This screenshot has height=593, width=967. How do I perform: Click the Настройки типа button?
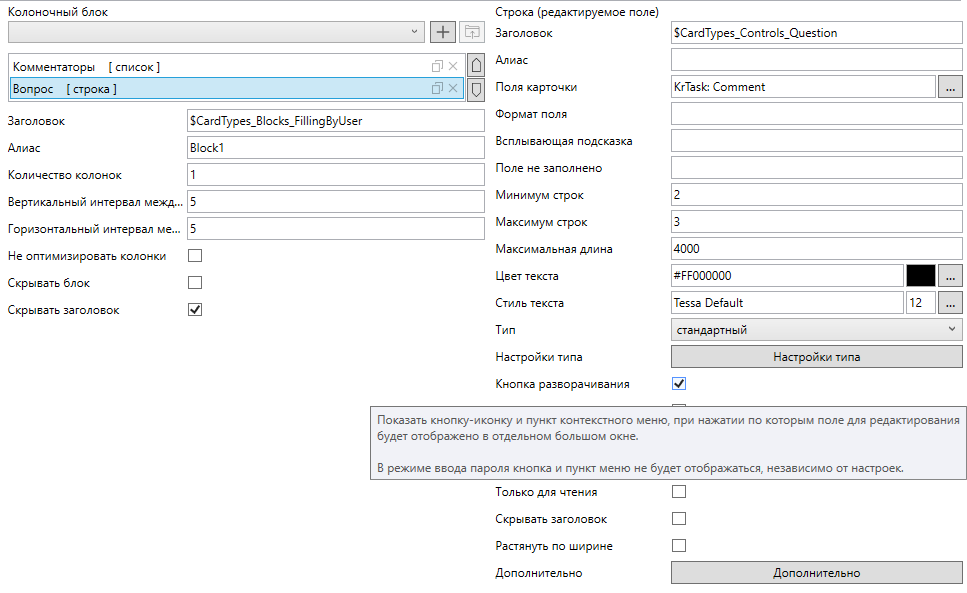point(817,357)
